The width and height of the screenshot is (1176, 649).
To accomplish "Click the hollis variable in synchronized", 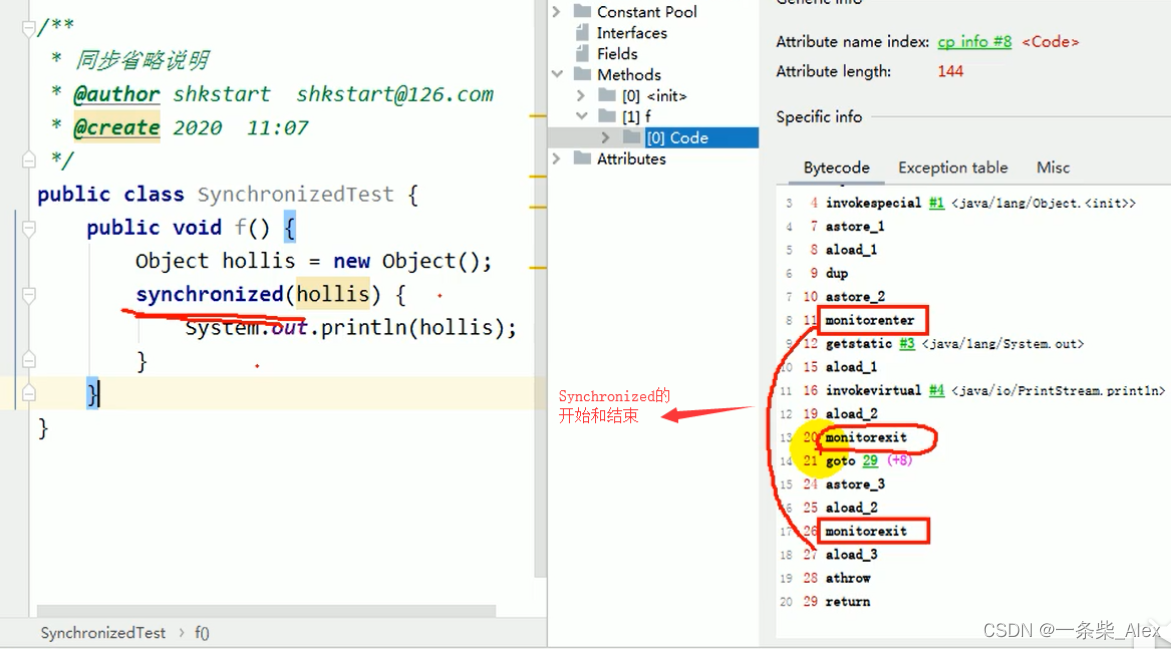I will click(333, 293).
